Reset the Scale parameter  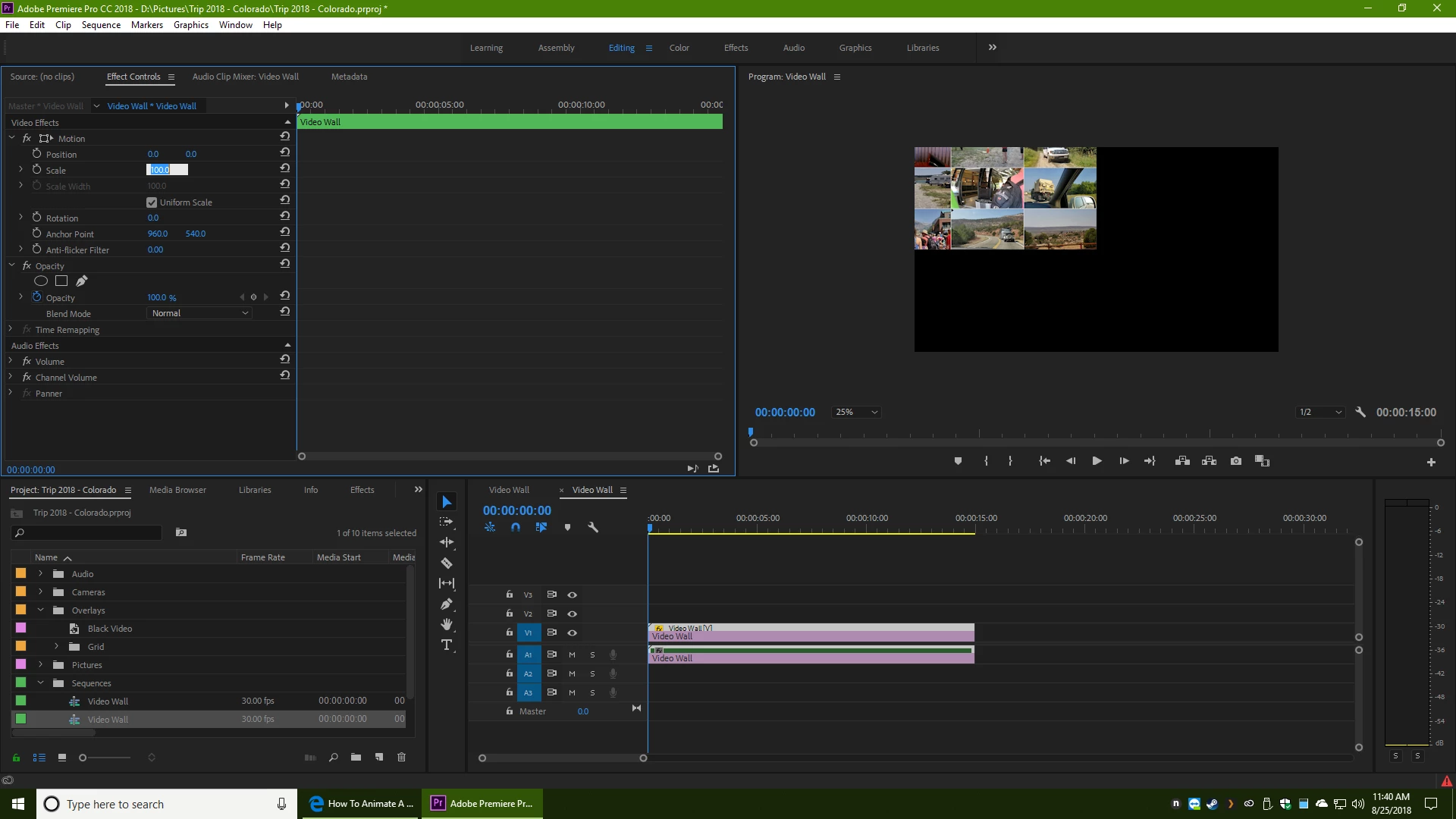click(x=285, y=168)
